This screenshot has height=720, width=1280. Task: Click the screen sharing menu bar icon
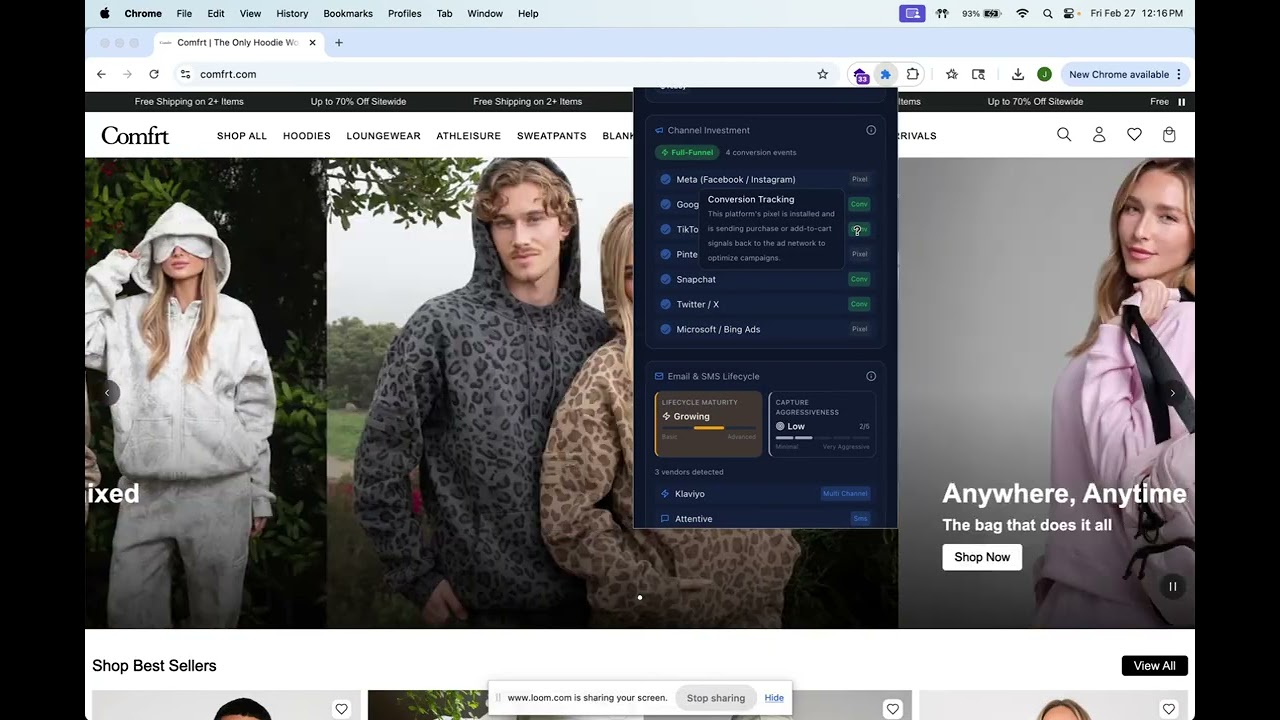pos(911,13)
